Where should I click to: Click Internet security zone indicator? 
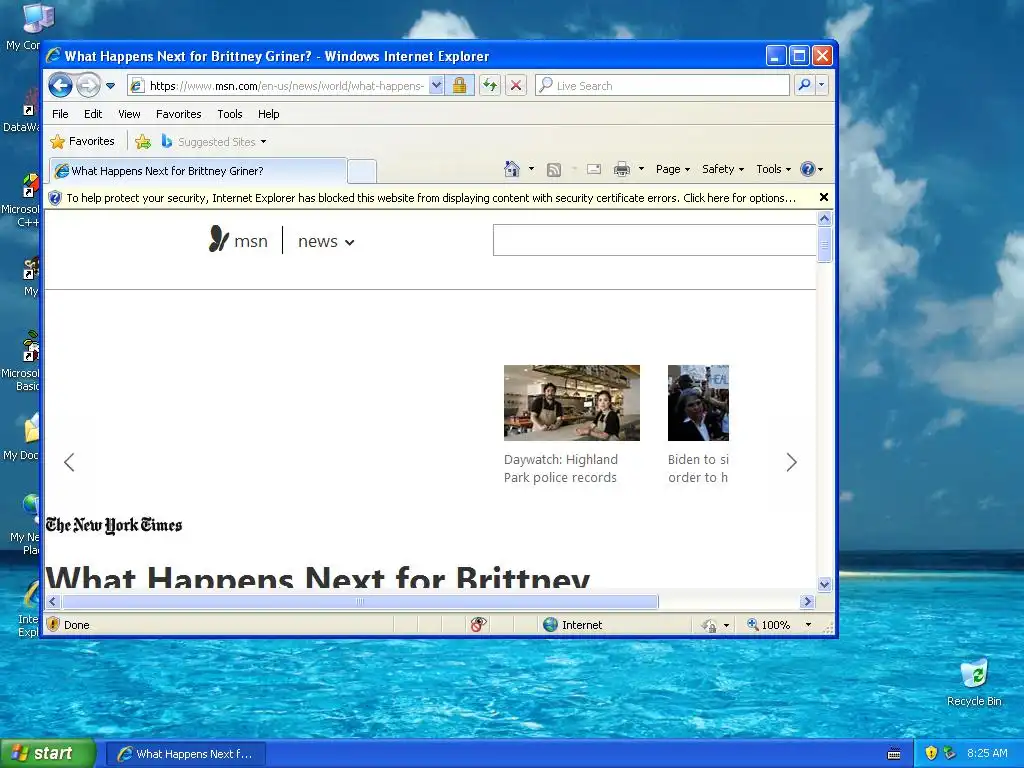click(x=573, y=624)
